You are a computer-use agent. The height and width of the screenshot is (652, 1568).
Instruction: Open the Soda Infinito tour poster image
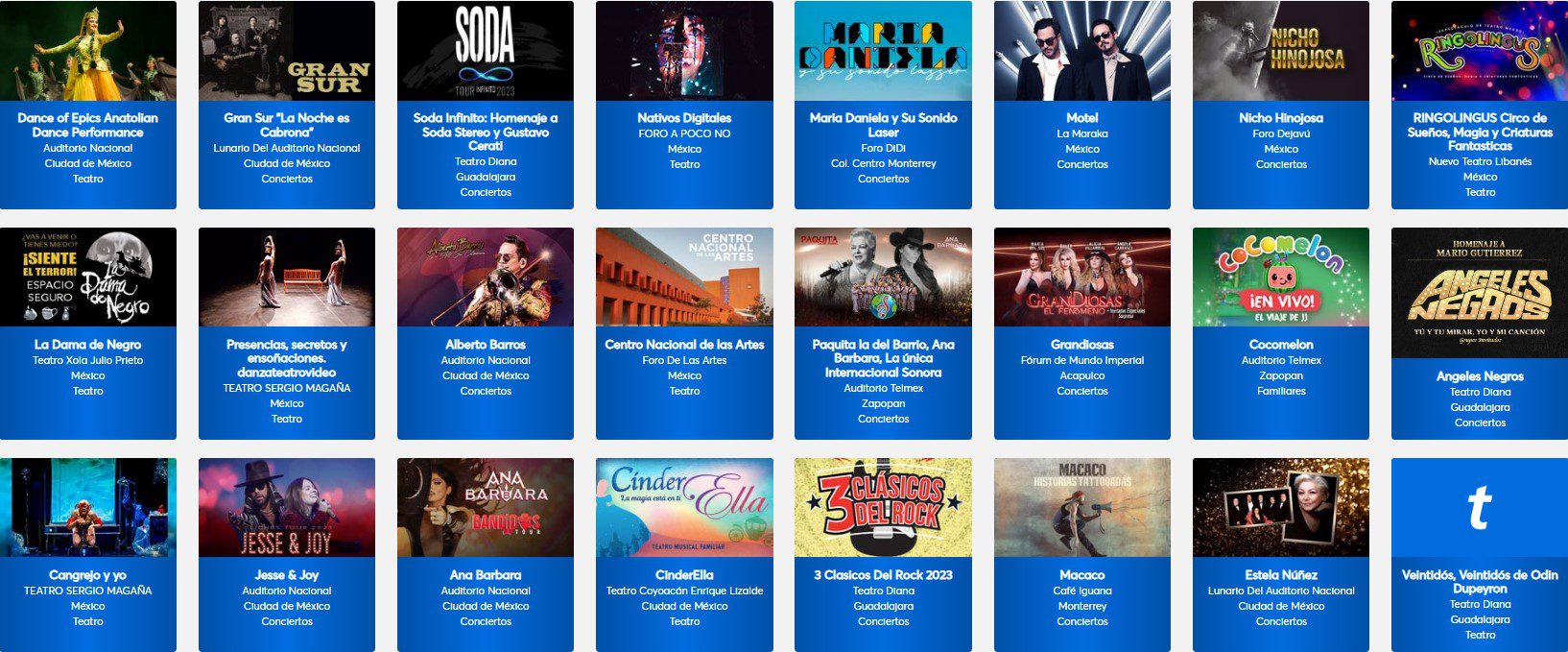click(486, 51)
